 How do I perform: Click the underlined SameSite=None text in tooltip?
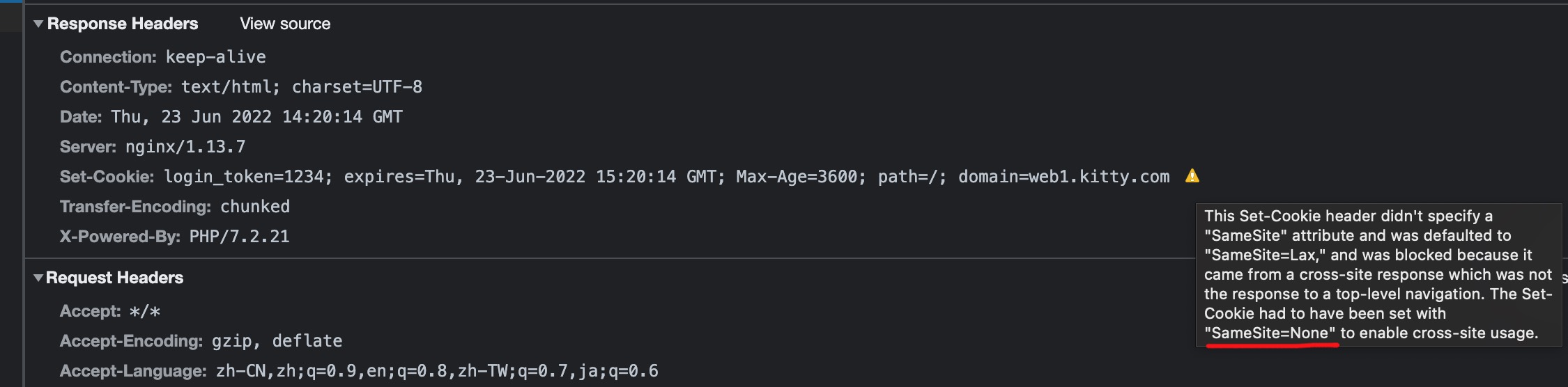[x=1270, y=333]
